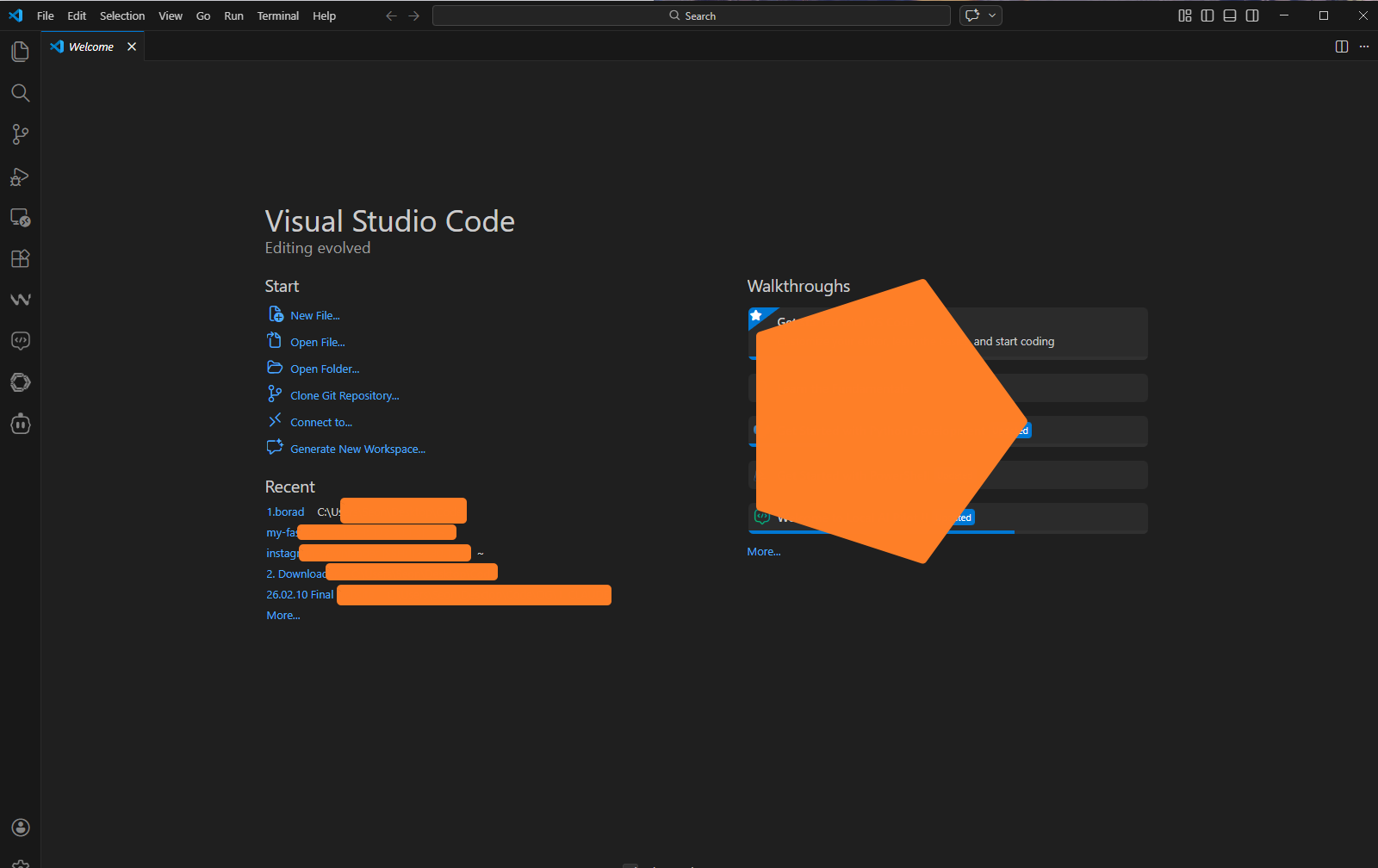The width and height of the screenshot is (1378, 868).
Task: Open the Run menu
Action: coord(233,15)
